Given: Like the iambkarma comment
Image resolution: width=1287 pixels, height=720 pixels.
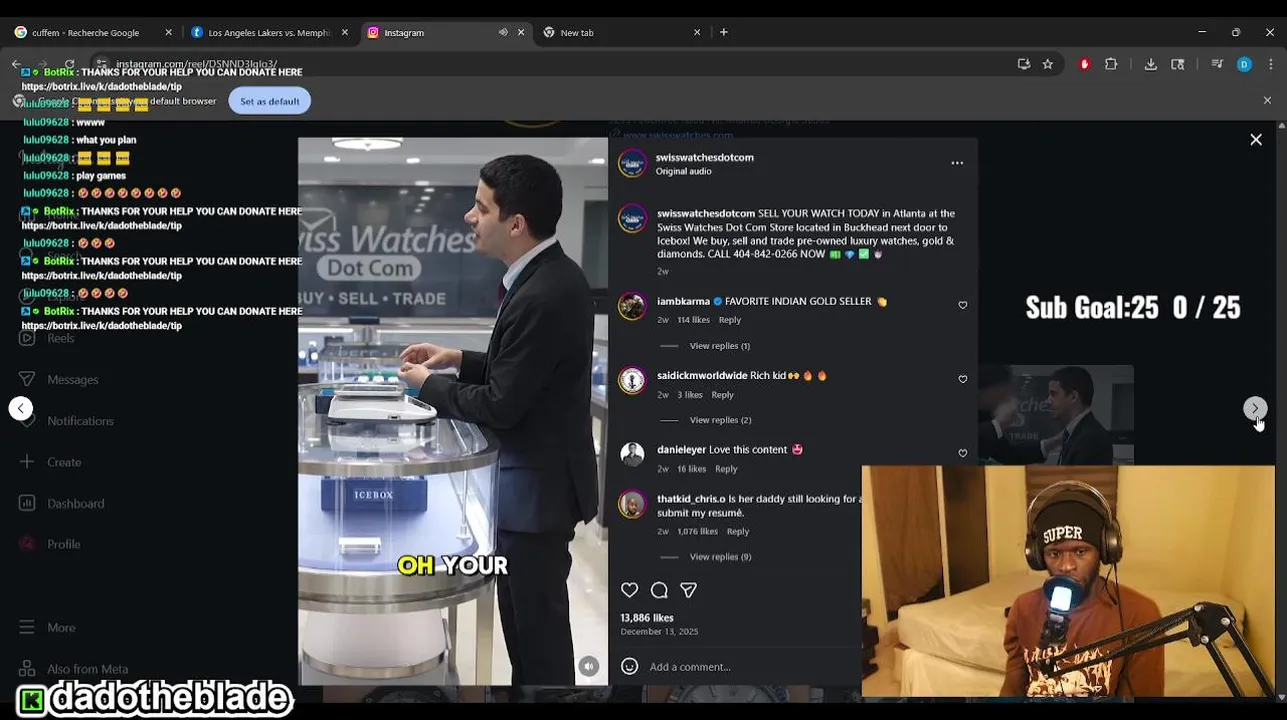Looking at the screenshot, I should coord(963,305).
